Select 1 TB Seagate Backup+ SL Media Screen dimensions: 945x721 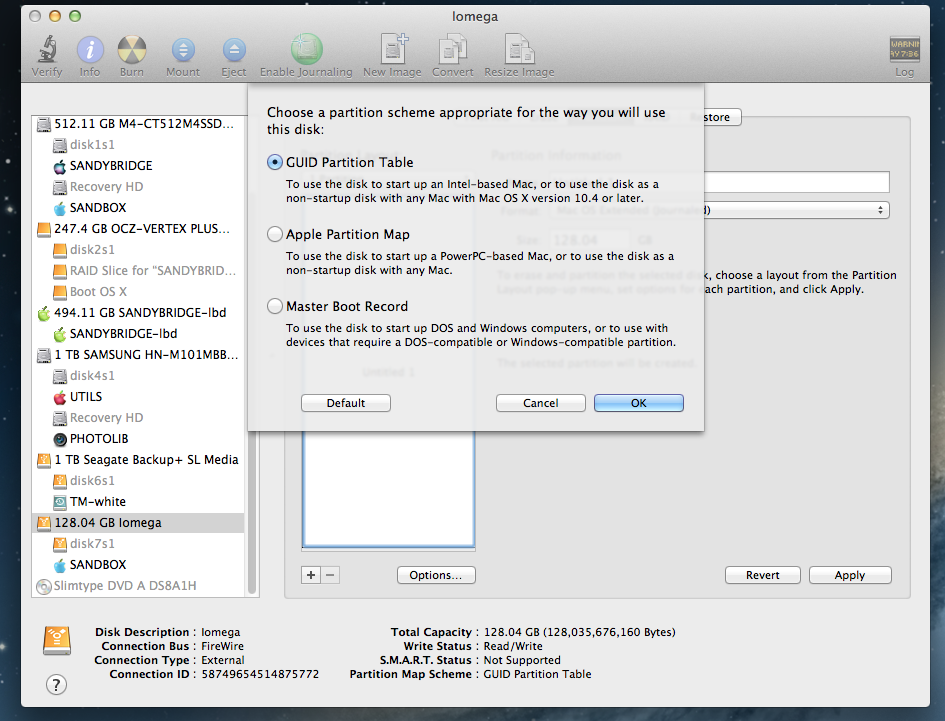(138, 459)
